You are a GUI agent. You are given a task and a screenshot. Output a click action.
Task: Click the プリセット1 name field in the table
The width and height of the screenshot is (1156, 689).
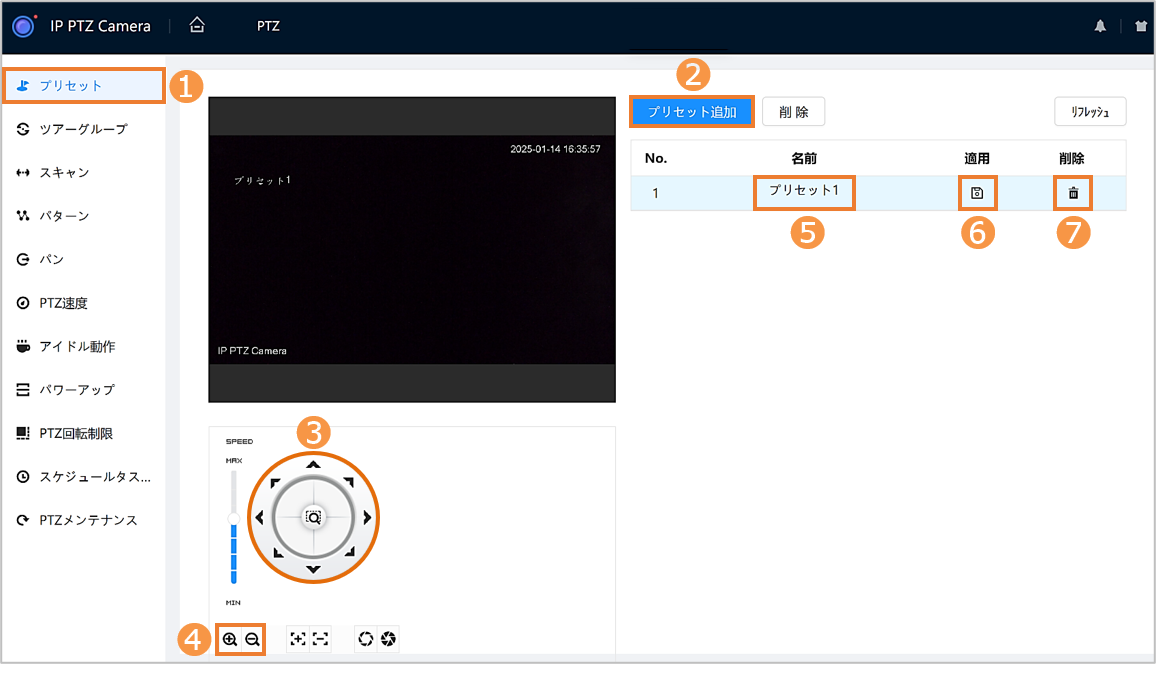(x=804, y=191)
